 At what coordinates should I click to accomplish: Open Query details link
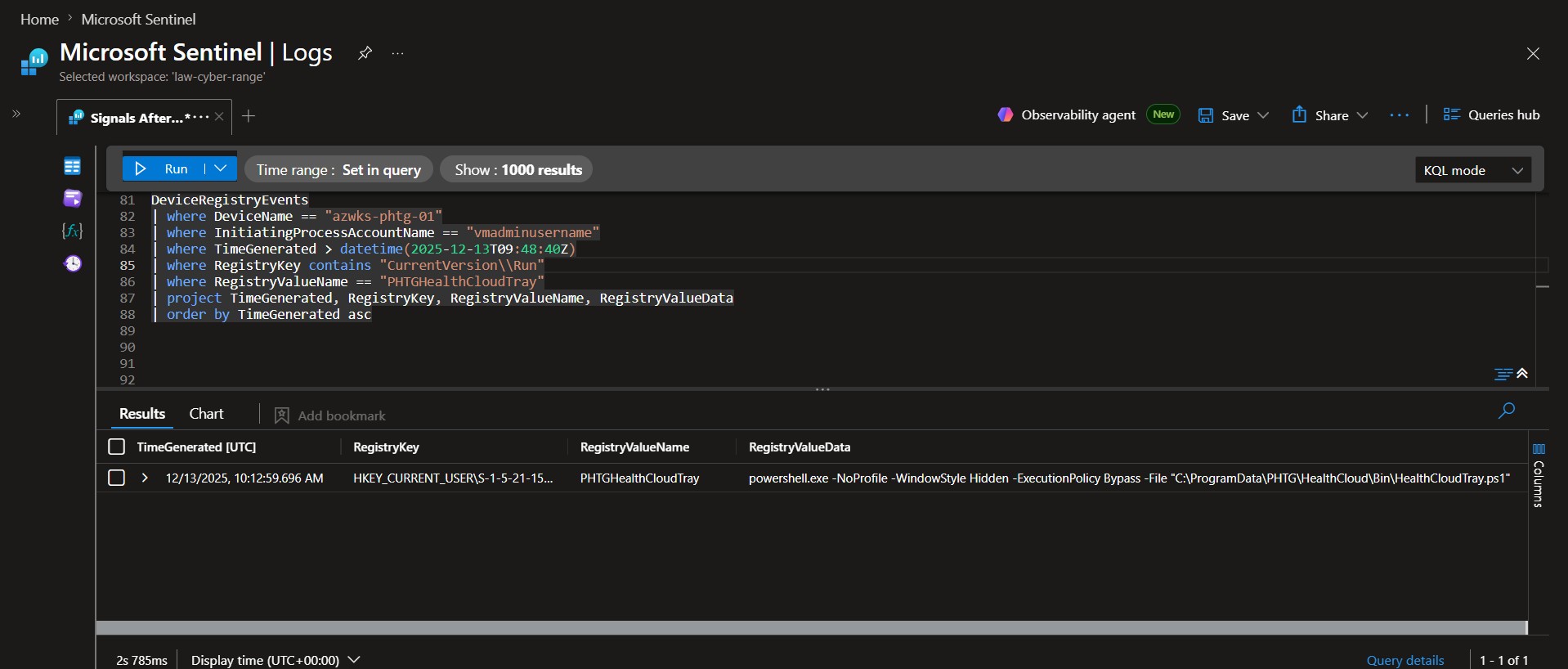1405,660
